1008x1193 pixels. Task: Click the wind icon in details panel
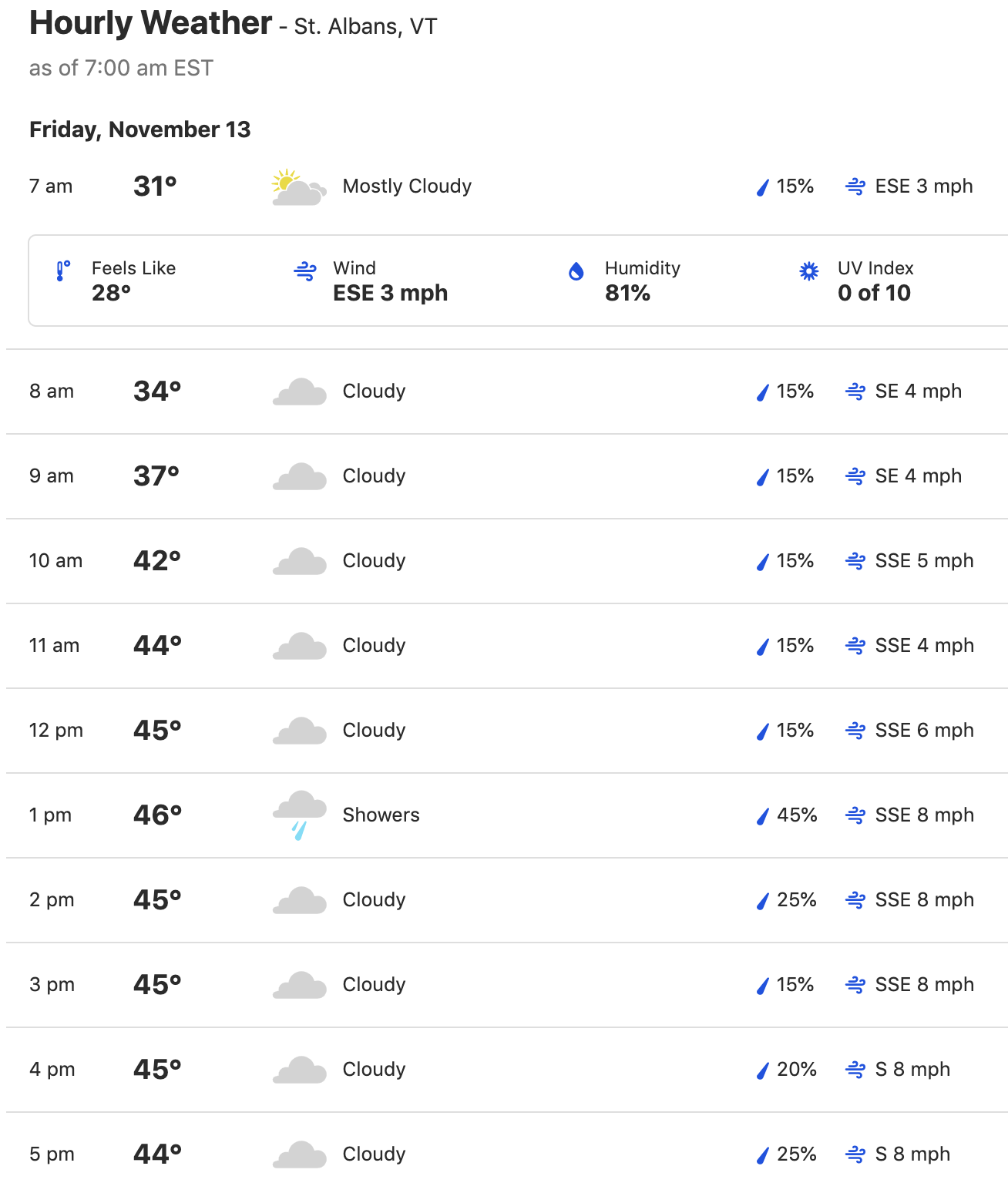(x=305, y=271)
